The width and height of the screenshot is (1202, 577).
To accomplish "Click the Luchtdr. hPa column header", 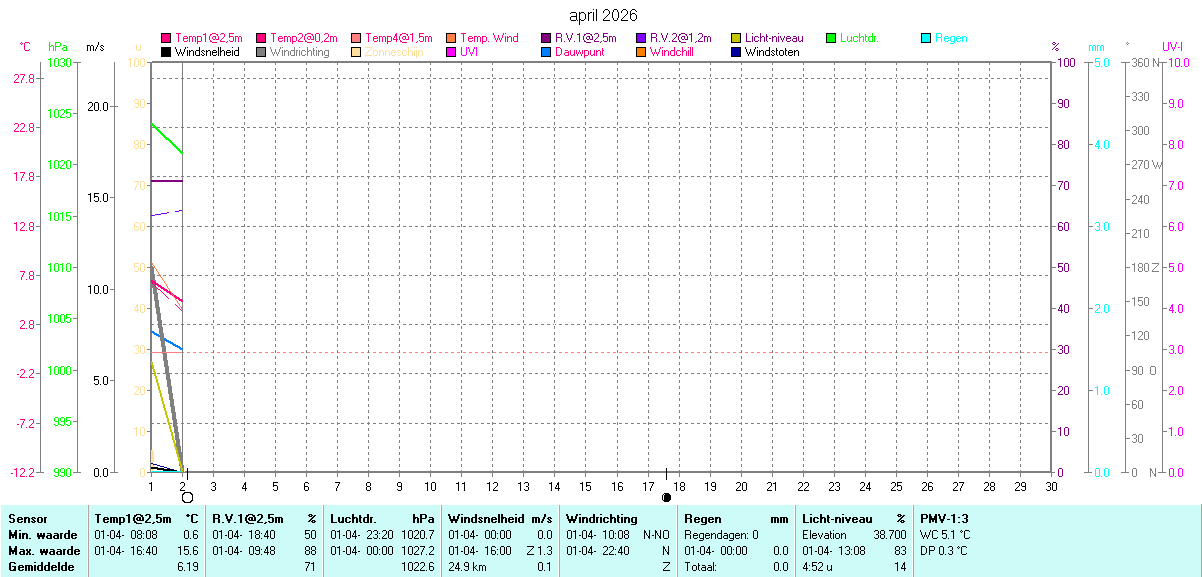I will click(382, 519).
